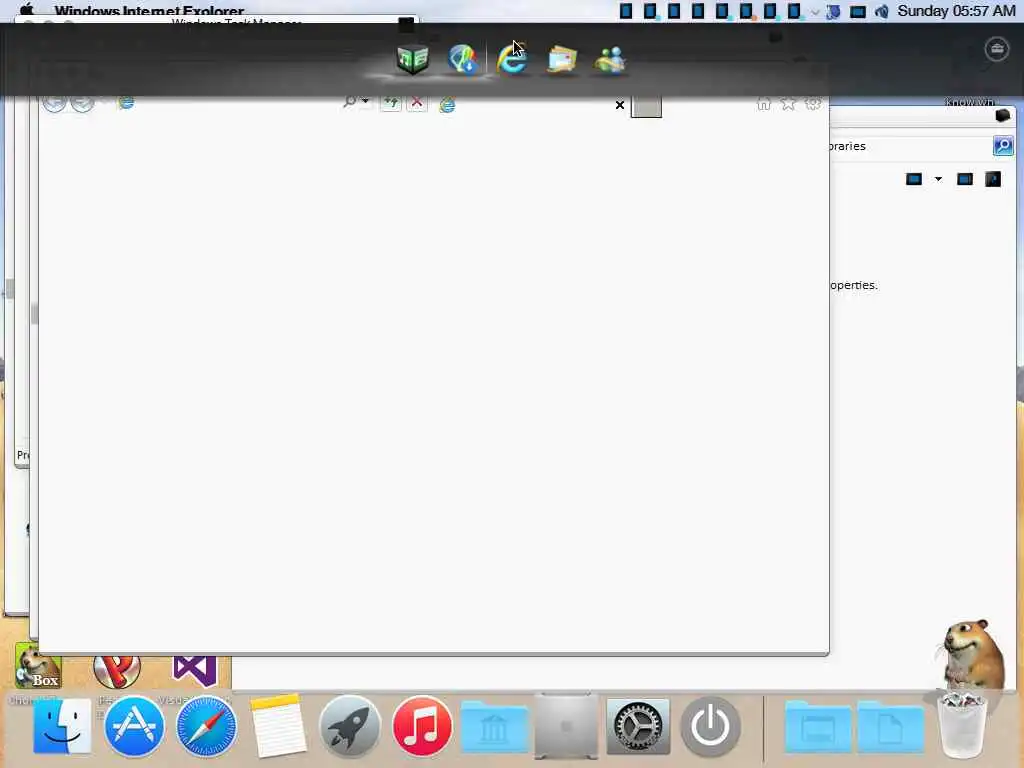Open the Trash in the dock

point(962,726)
